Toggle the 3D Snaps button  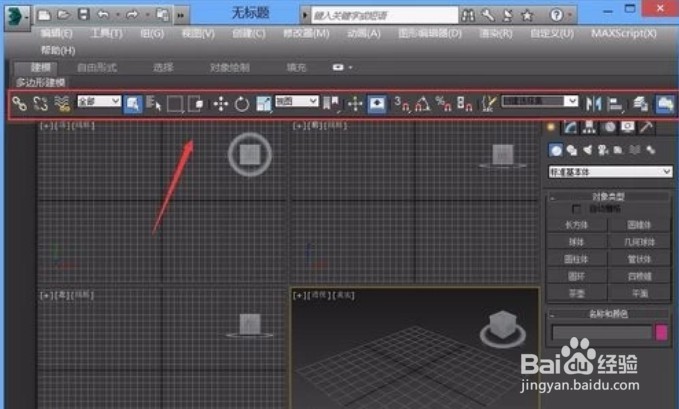[x=402, y=104]
